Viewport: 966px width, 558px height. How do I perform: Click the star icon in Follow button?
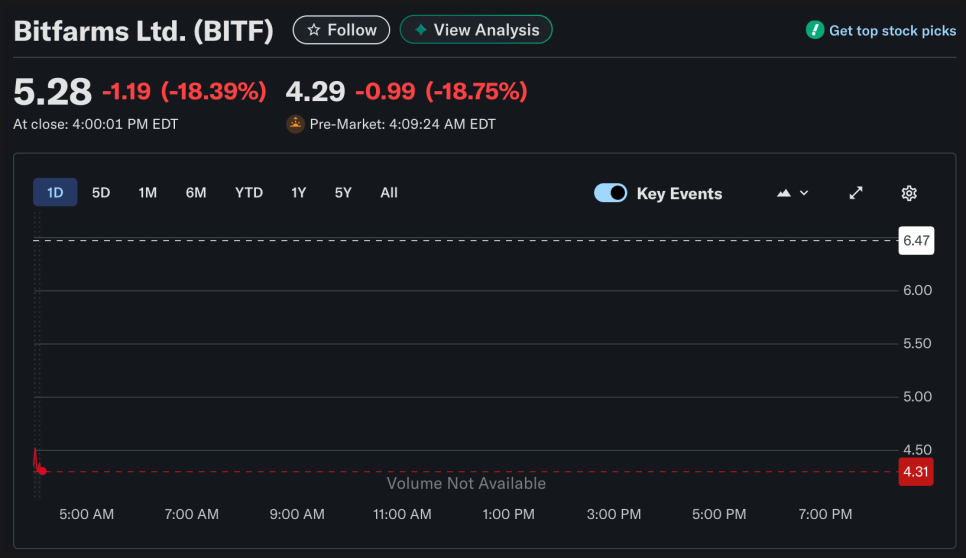click(x=314, y=30)
